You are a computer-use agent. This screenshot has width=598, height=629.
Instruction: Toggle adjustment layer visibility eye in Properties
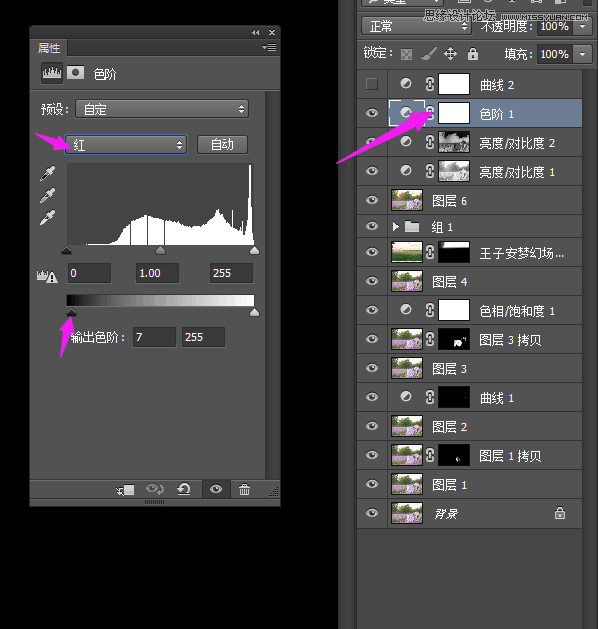coord(216,489)
